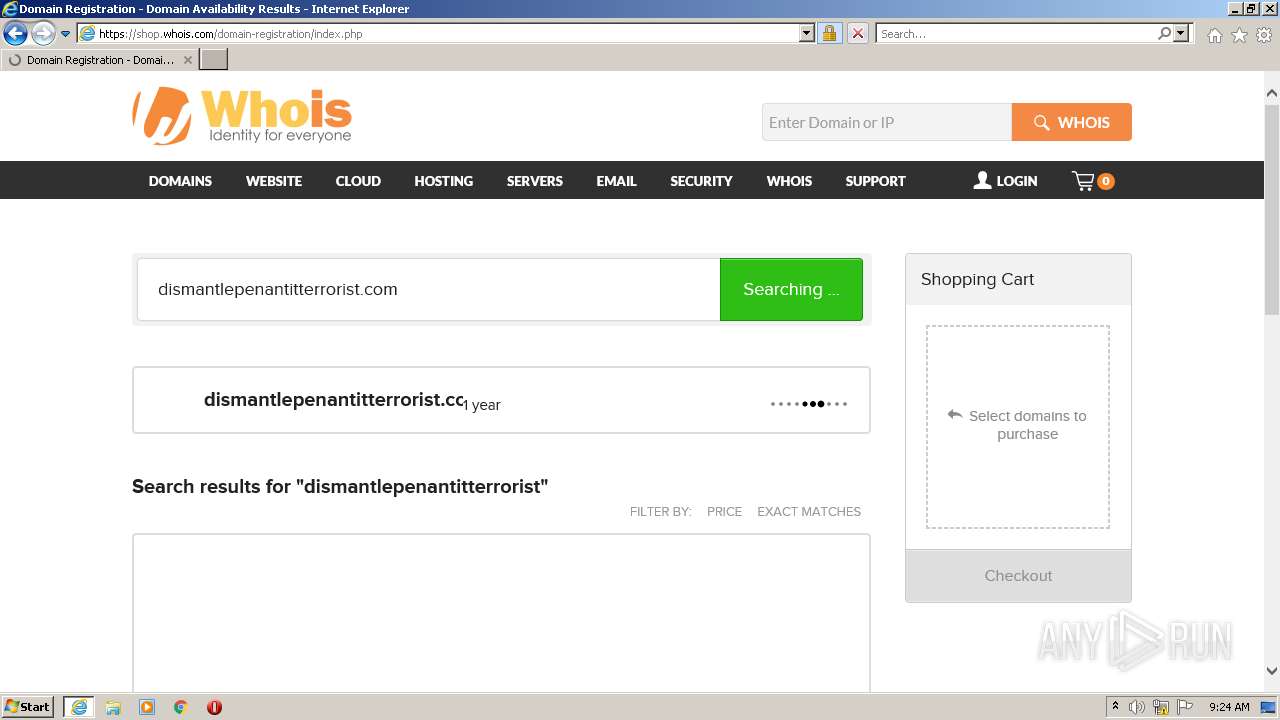The height and width of the screenshot is (720, 1280).
Task: Open the DOMAINS menu
Action: (x=180, y=181)
